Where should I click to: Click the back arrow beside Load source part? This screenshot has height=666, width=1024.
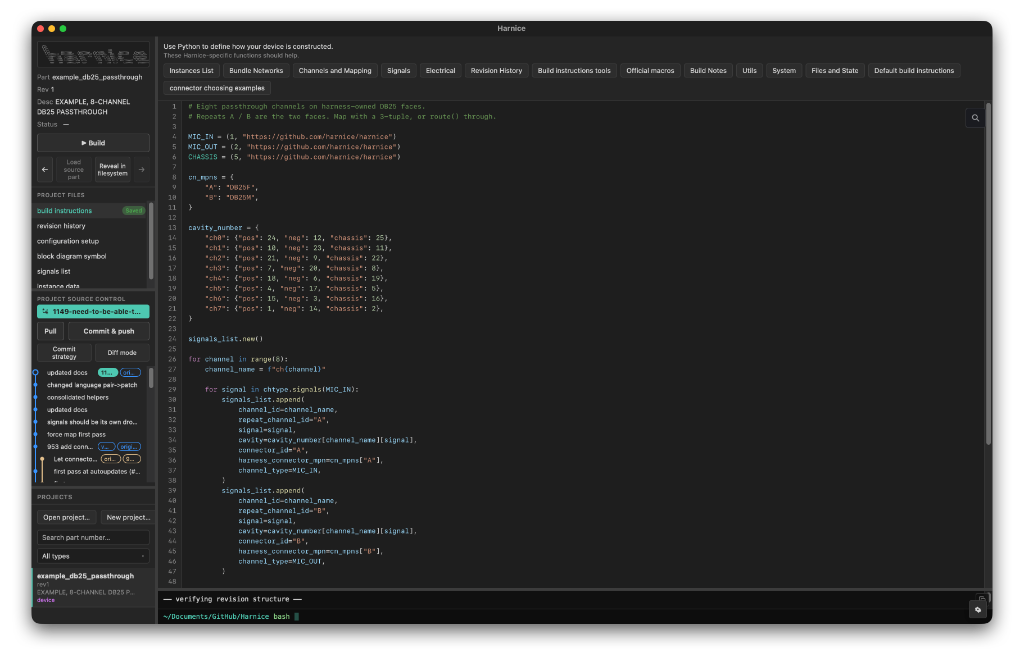45,170
